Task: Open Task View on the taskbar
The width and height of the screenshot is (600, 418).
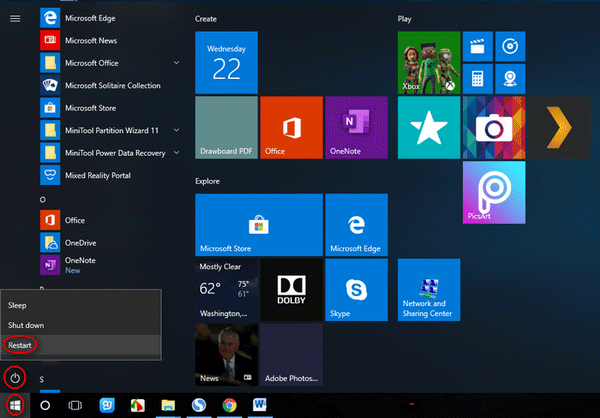Action: coord(75,405)
